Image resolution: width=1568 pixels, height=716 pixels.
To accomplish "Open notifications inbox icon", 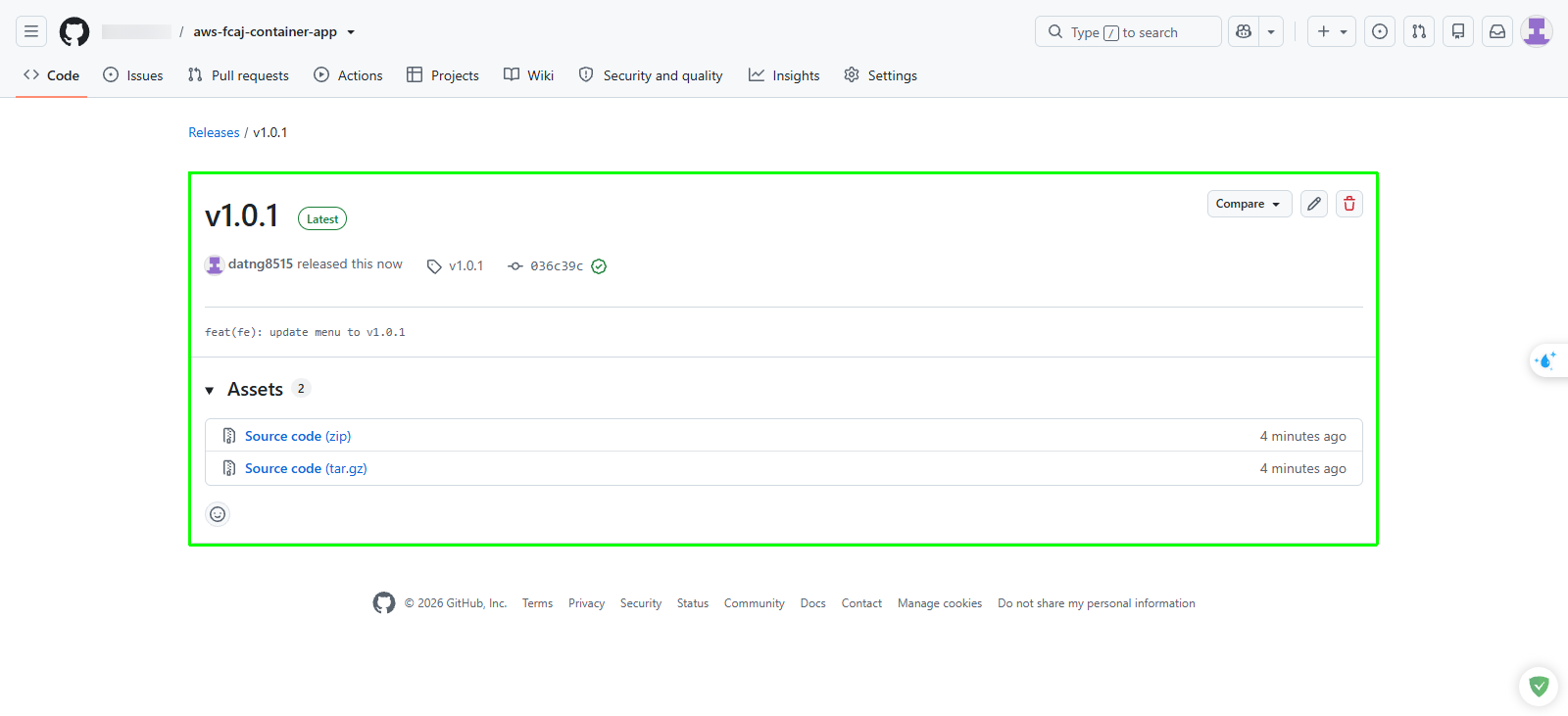I will point(1497,31).
